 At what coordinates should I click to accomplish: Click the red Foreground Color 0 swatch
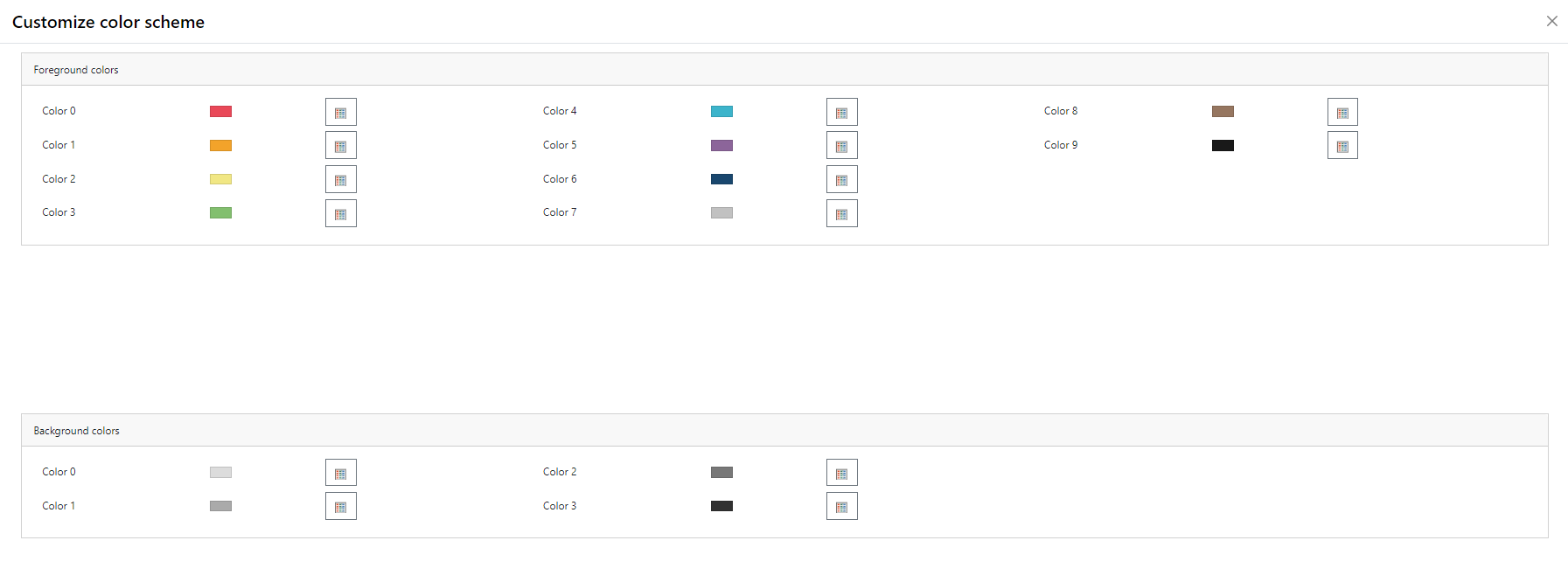point(220,111)
